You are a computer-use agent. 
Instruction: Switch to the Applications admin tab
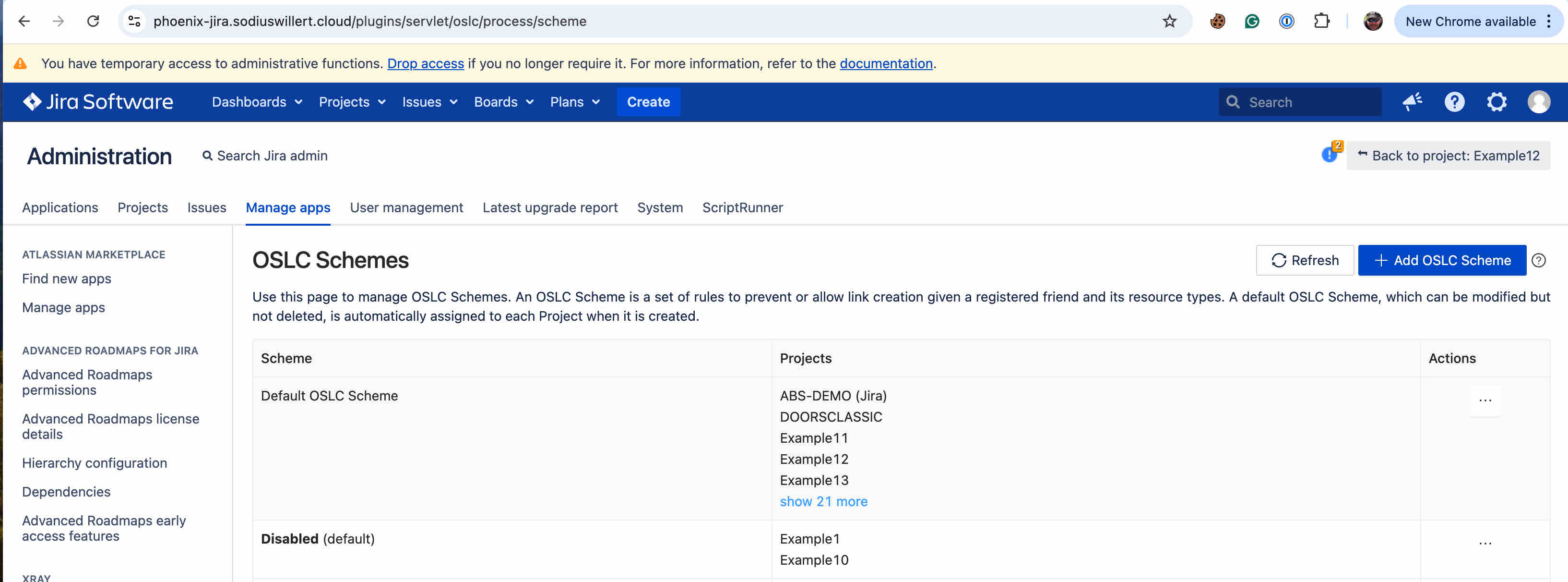click(x=60, y=208)
